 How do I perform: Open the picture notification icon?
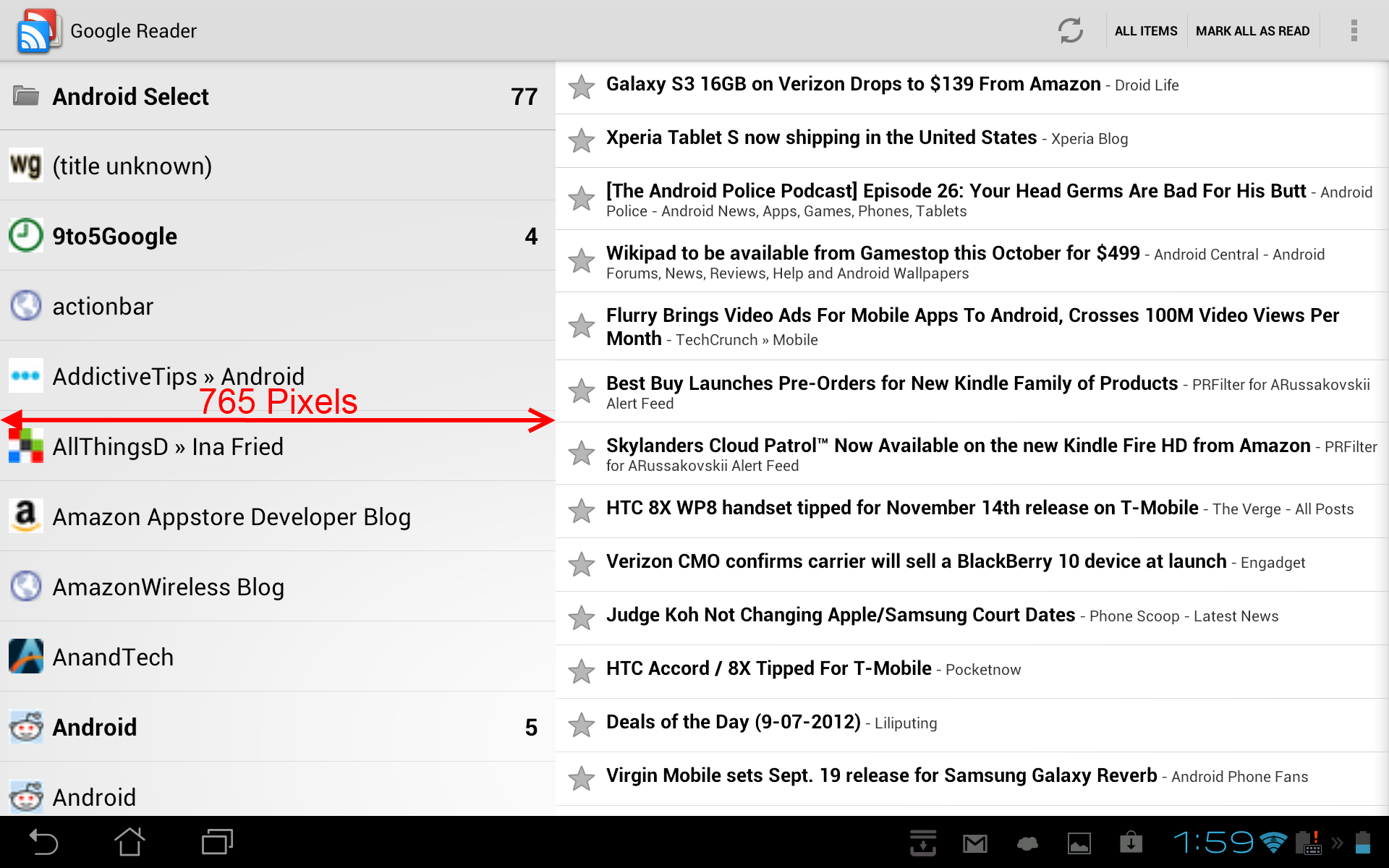1079,843
